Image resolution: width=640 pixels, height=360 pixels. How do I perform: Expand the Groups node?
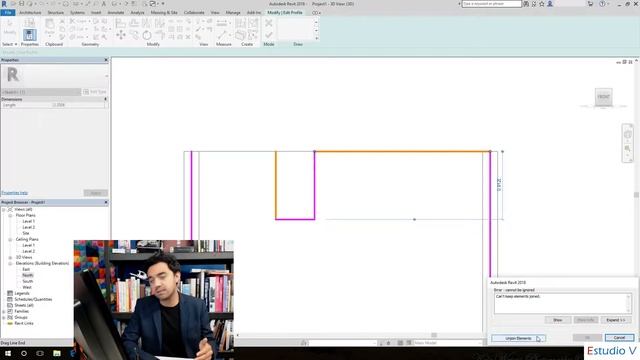pos(4,318)
